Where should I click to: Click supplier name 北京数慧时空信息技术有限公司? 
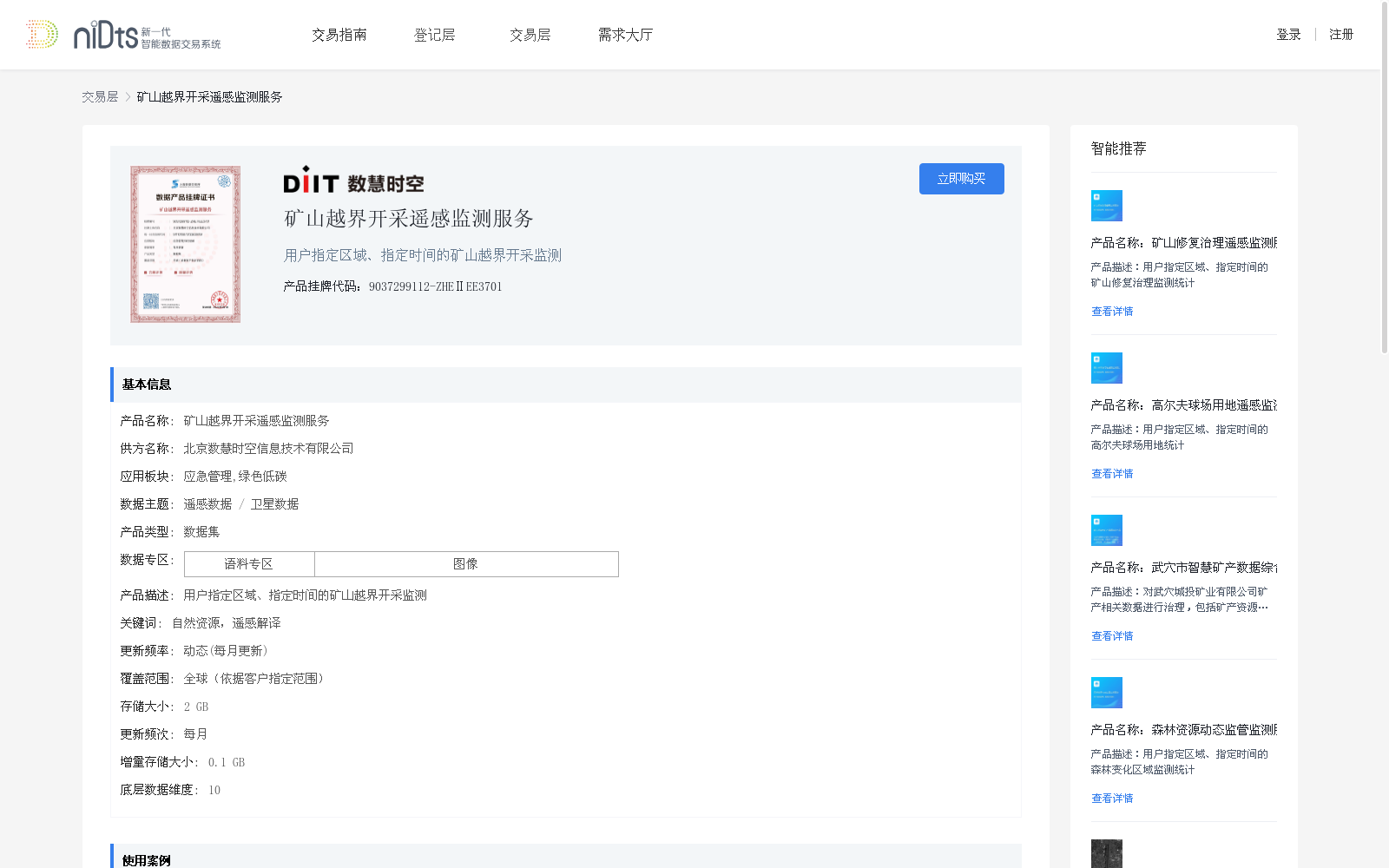[268, 449]
